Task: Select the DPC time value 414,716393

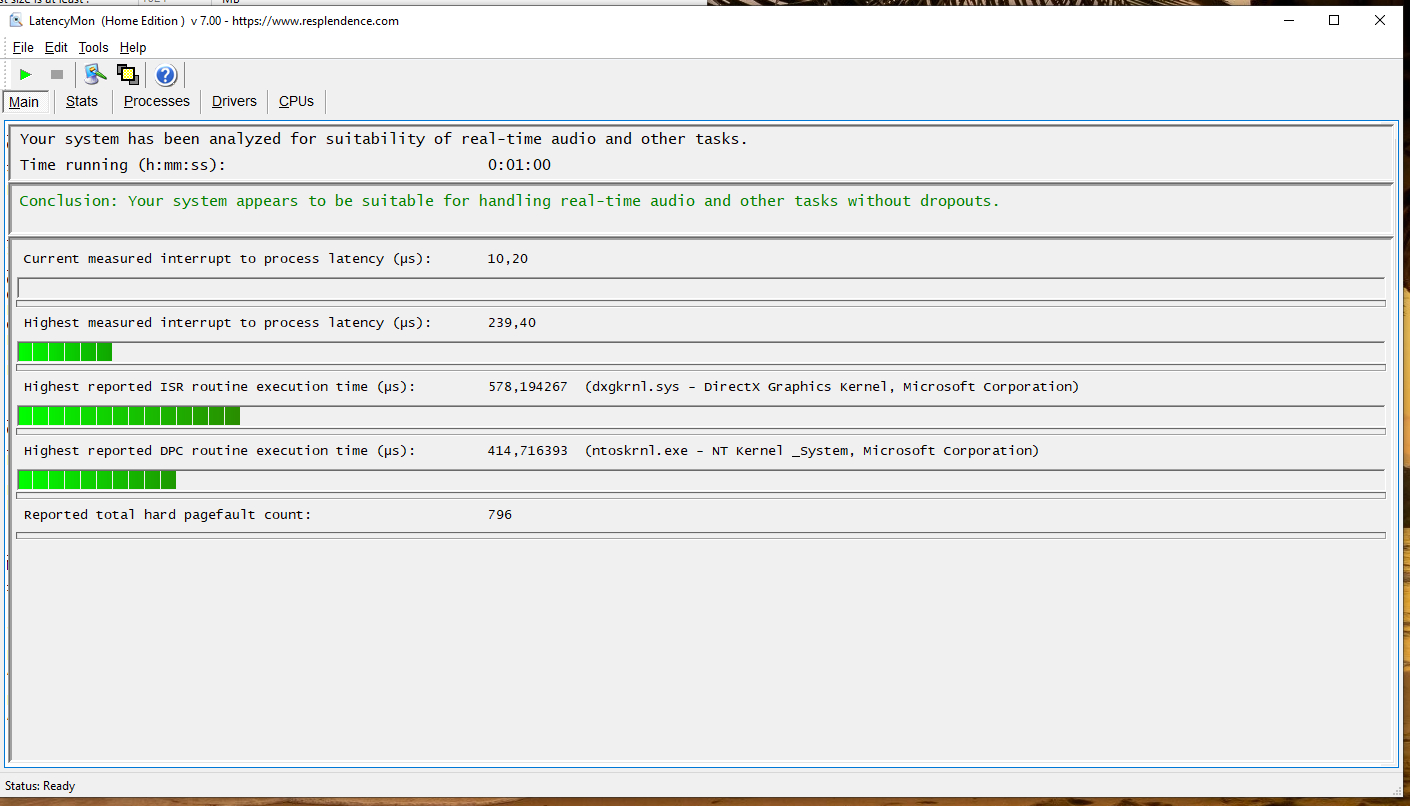Action: [x=528, y=451]
